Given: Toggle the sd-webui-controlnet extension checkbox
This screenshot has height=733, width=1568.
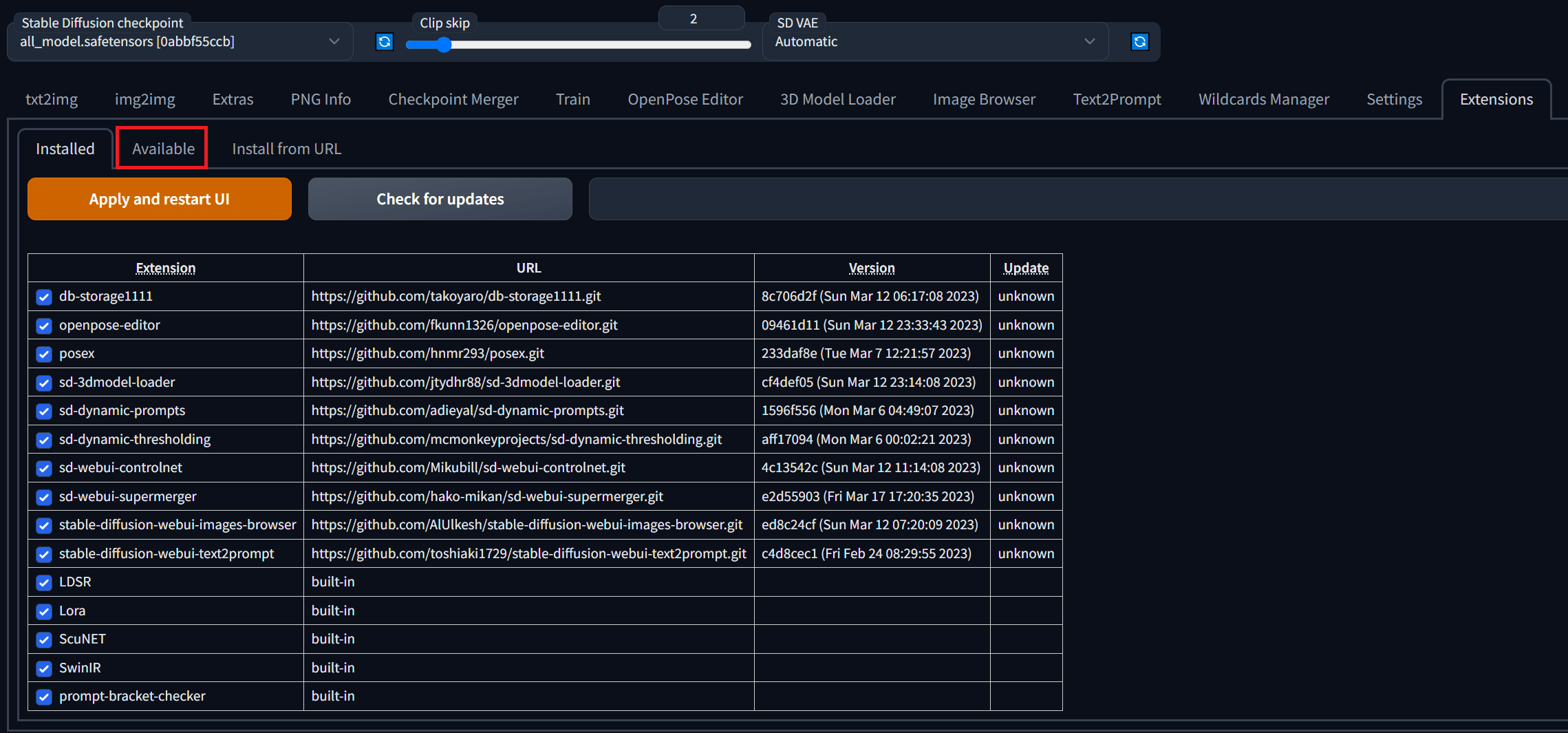Looking at the screenshot, I should (43, 468).
